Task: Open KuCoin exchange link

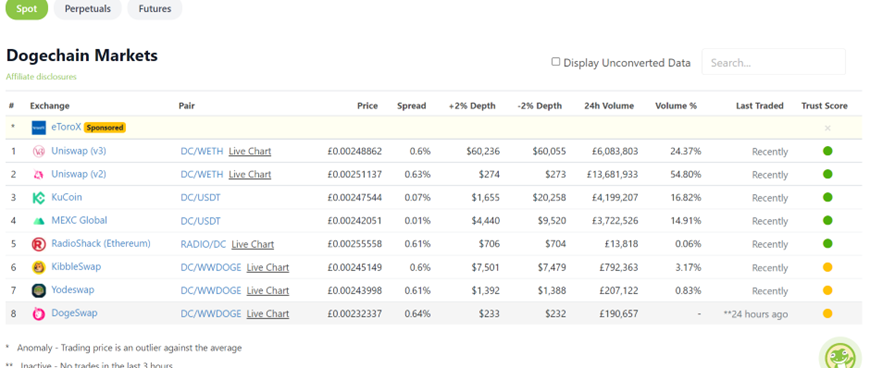Action: pos(67,197)
